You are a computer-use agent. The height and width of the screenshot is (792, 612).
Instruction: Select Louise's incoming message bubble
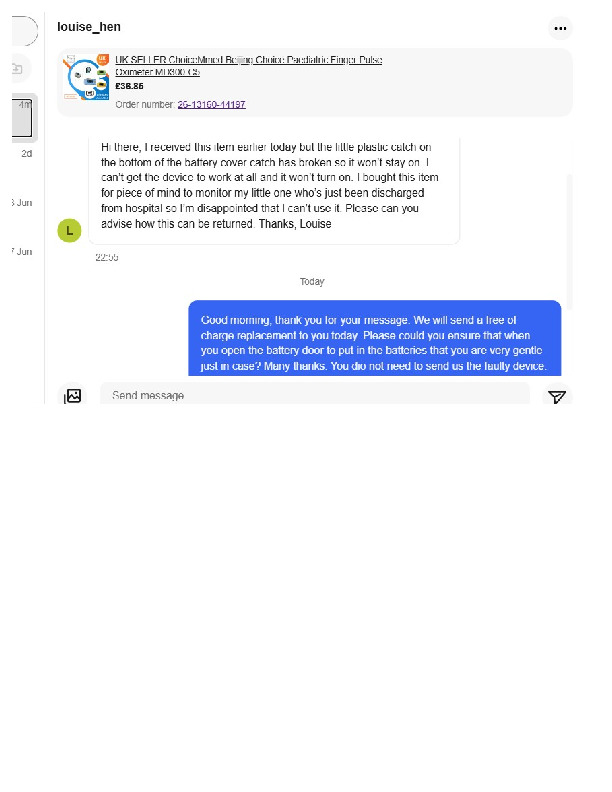(274, 190)
